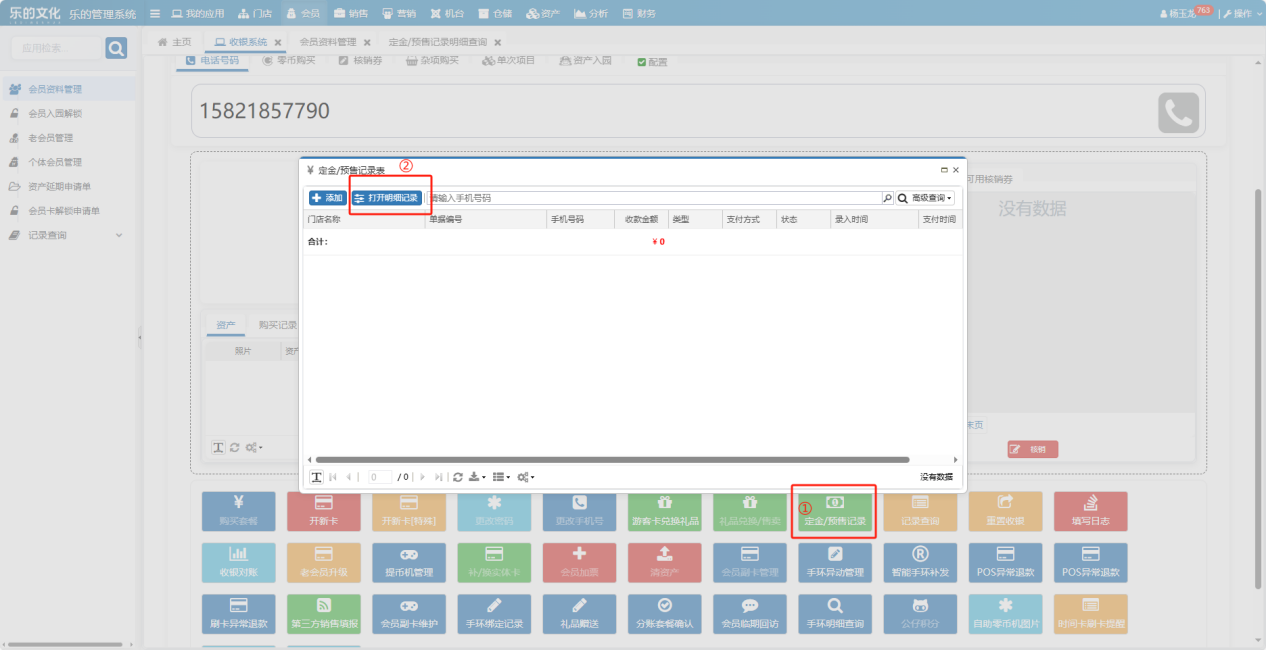Click the 打开明细记录 button

[x=386, y=198]
